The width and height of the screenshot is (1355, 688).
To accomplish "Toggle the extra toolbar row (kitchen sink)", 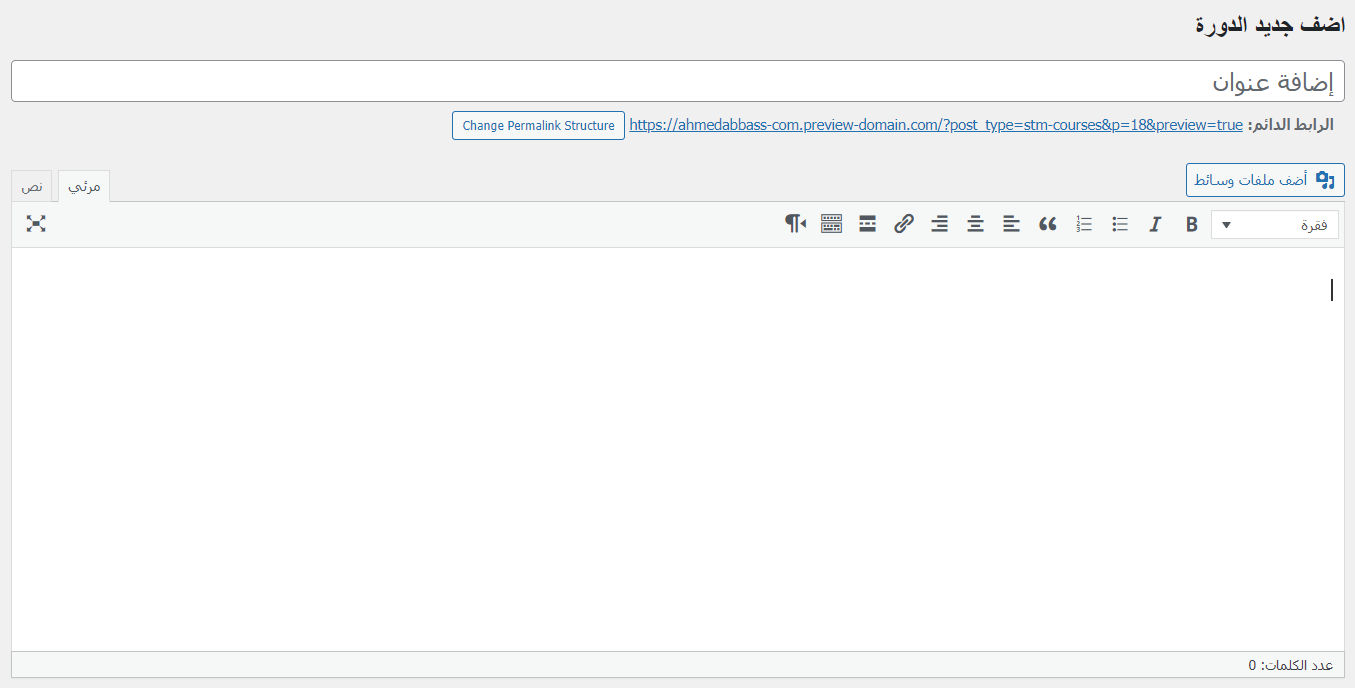I will click(831, 224).
